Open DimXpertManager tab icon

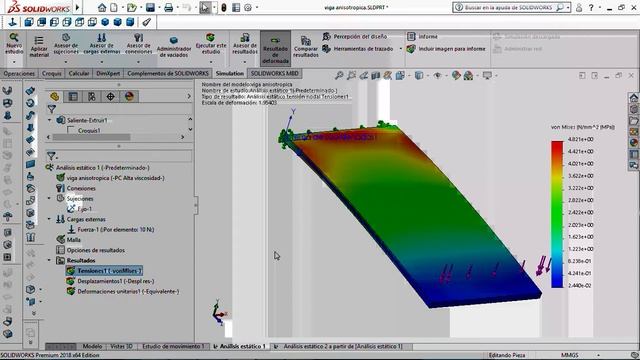click(111, 97)
